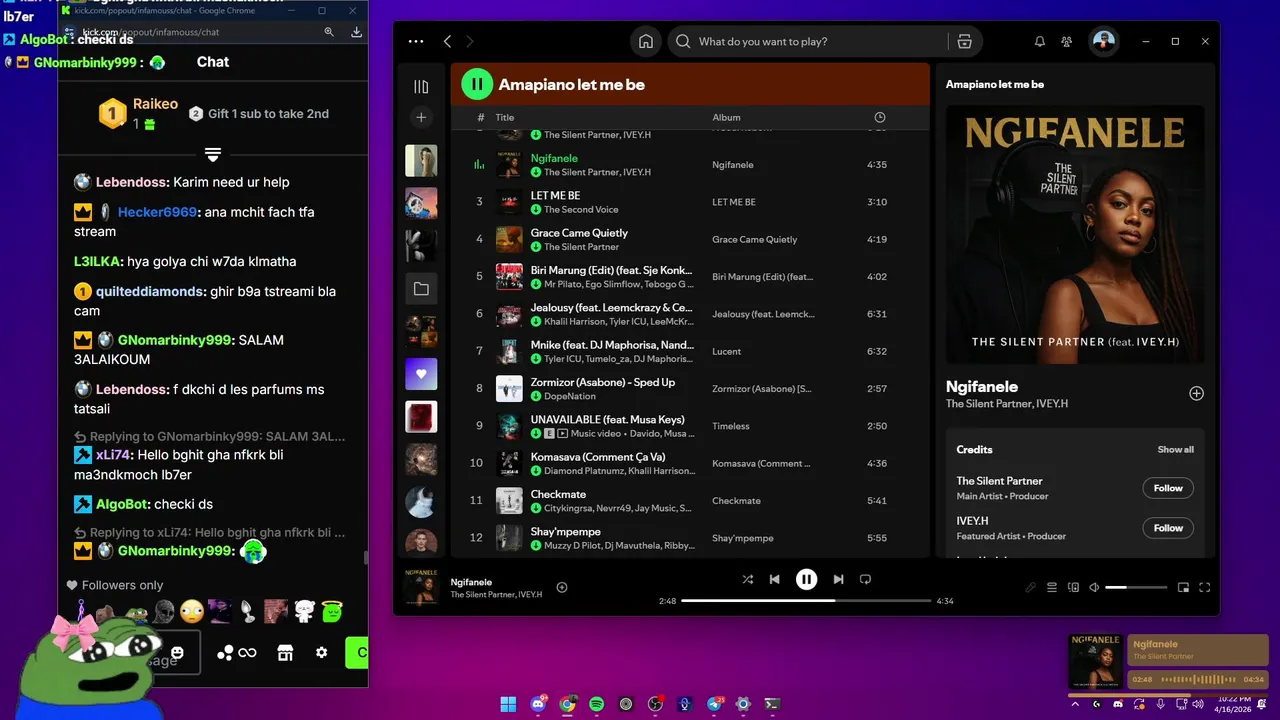
Task: Insert green halo emote in Kick chat
Action: 333,611
